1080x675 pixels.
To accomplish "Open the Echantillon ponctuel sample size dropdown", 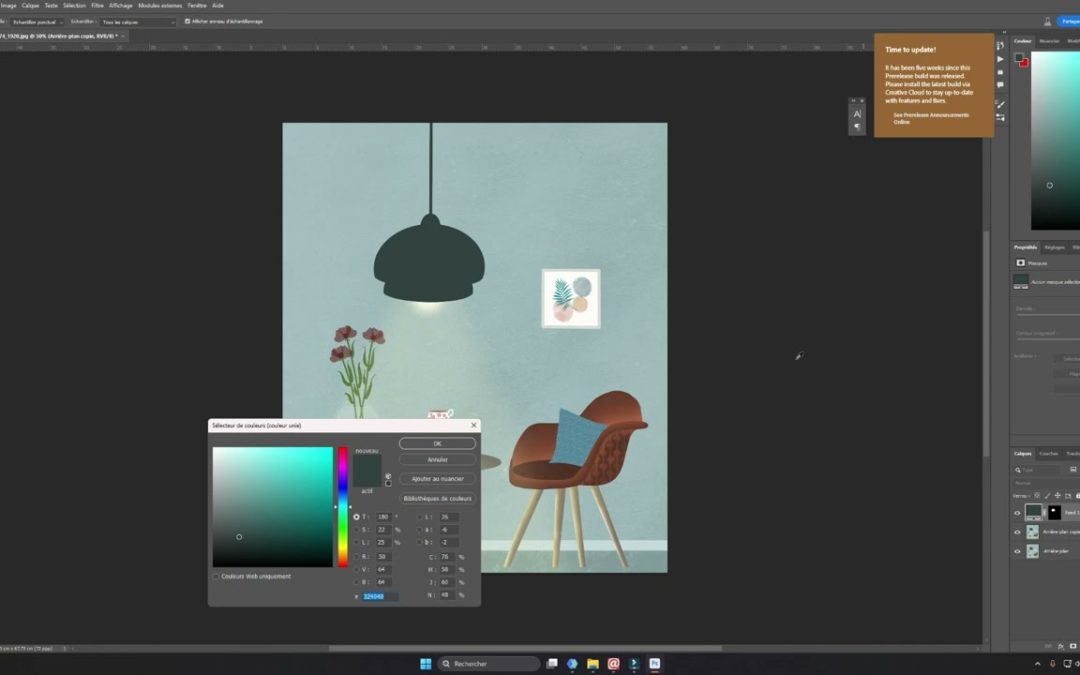I will point(37,22).
